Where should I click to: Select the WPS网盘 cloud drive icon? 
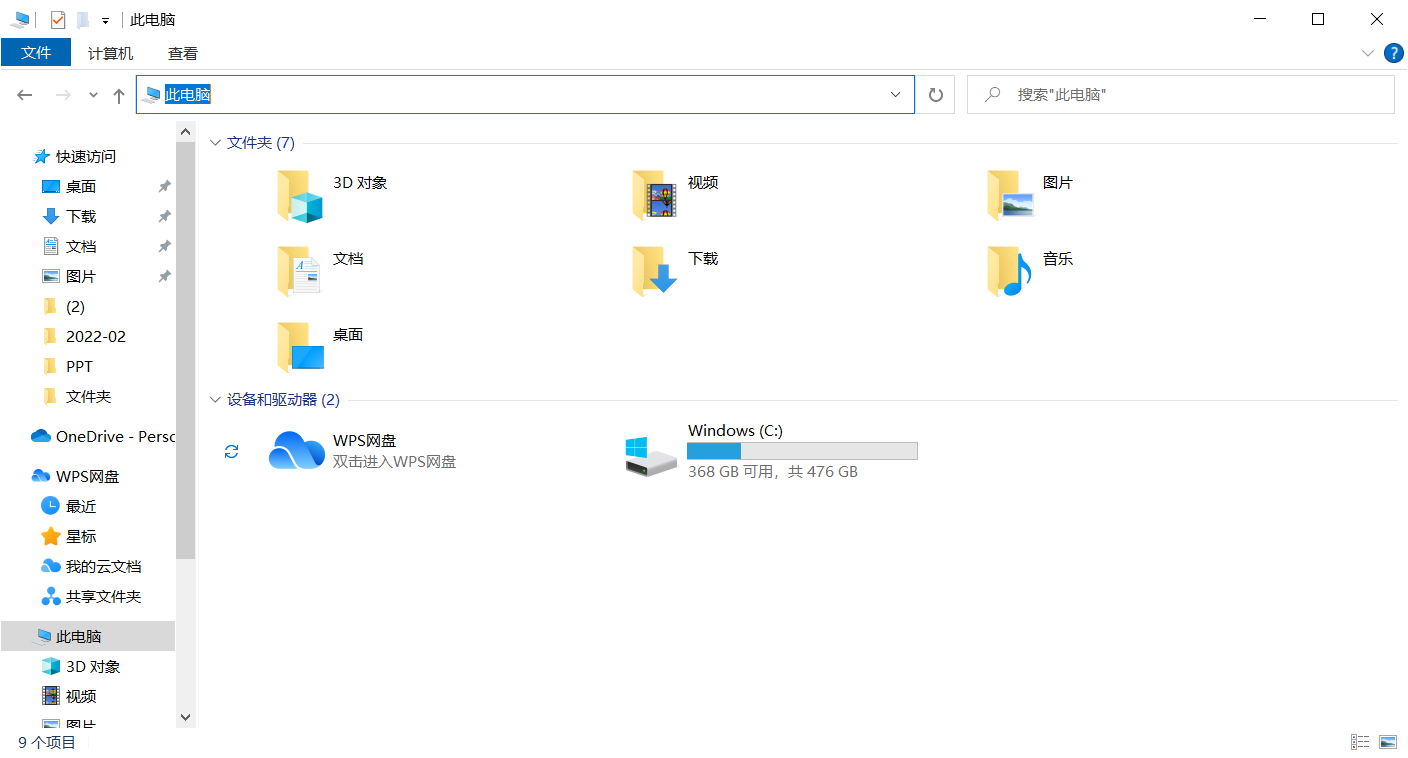[x=297, y=451]
